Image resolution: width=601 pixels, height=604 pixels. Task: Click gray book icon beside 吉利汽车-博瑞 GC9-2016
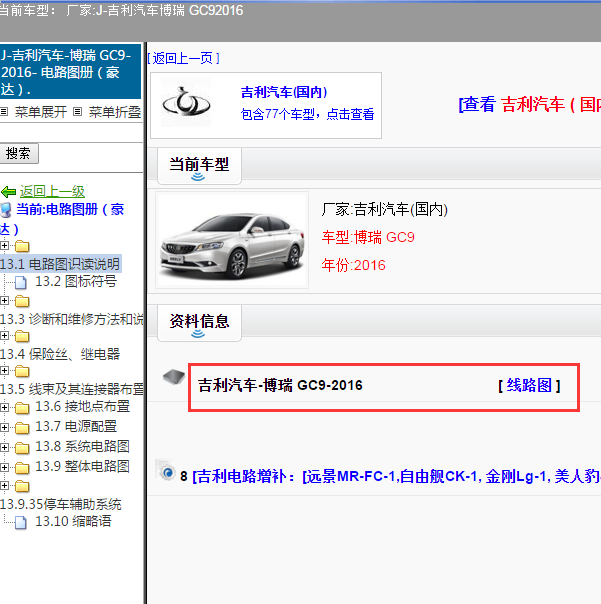point(174,377)
